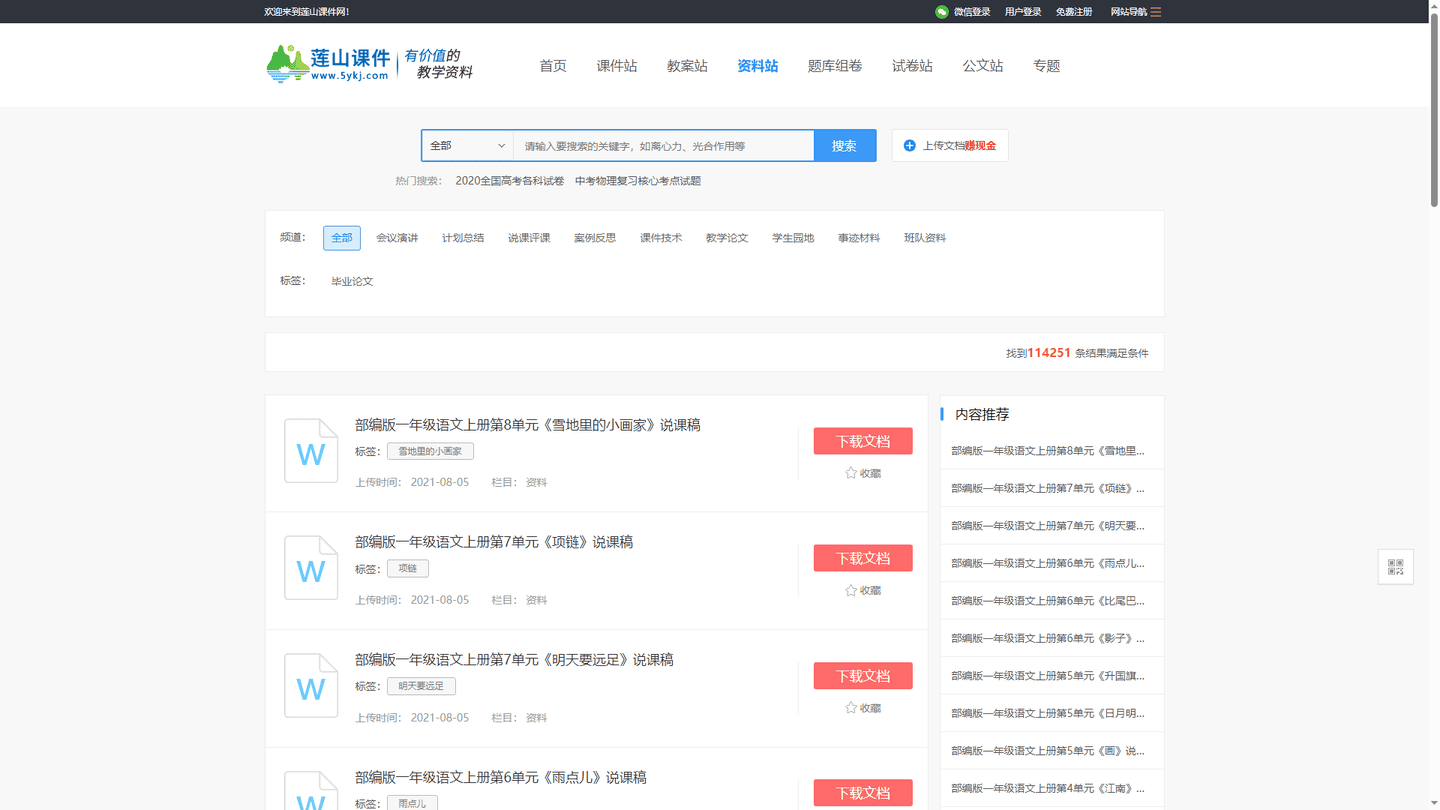Viewport: 1440px width, 810px height.
Task: Open recommended 第5单元《日月明 item
Action: 1048,713
